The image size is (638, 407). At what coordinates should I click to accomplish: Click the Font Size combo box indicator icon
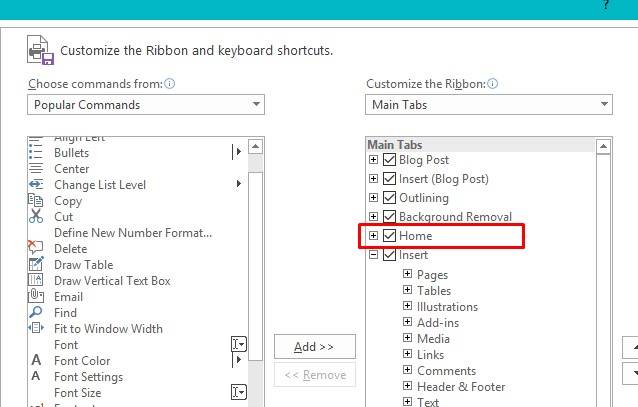239,392
